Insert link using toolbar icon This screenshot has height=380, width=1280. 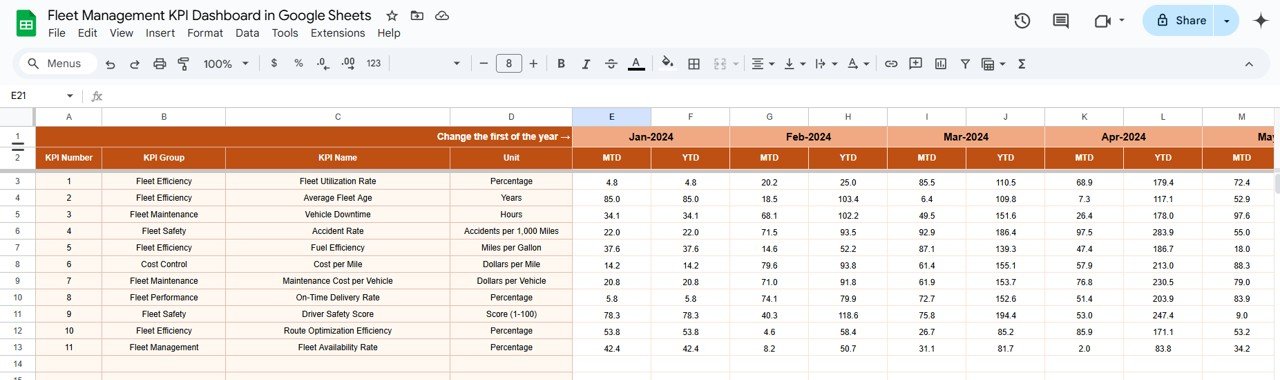click(891, 63)
